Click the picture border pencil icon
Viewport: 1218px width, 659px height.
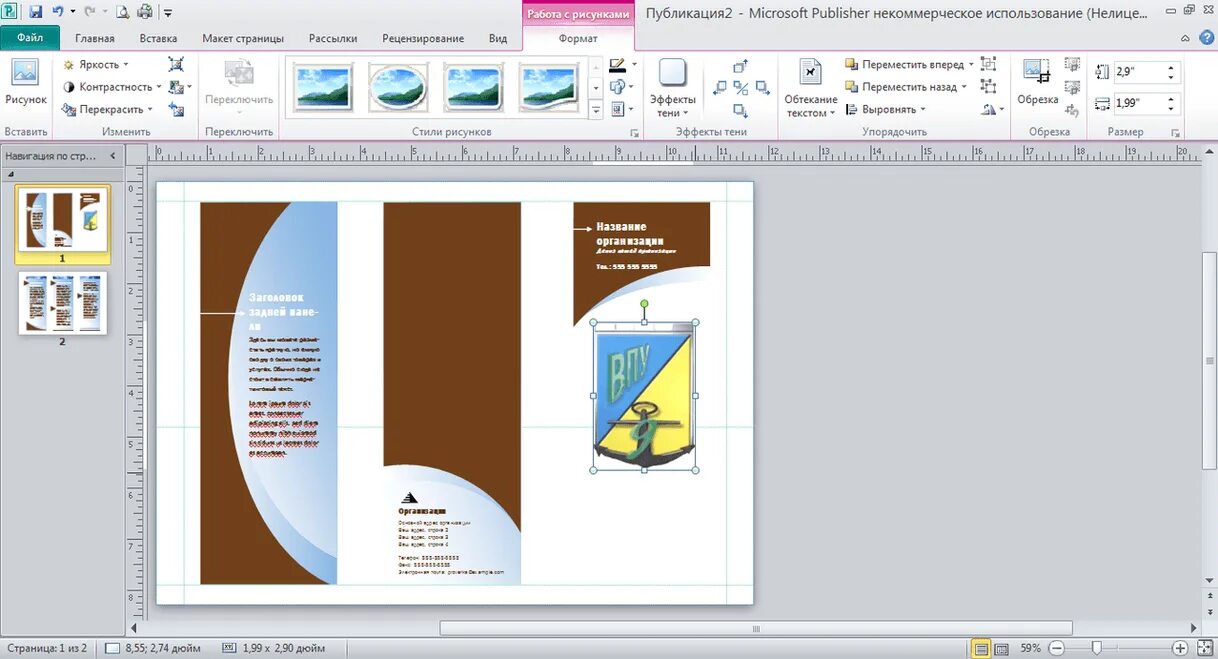pos(616,65)
